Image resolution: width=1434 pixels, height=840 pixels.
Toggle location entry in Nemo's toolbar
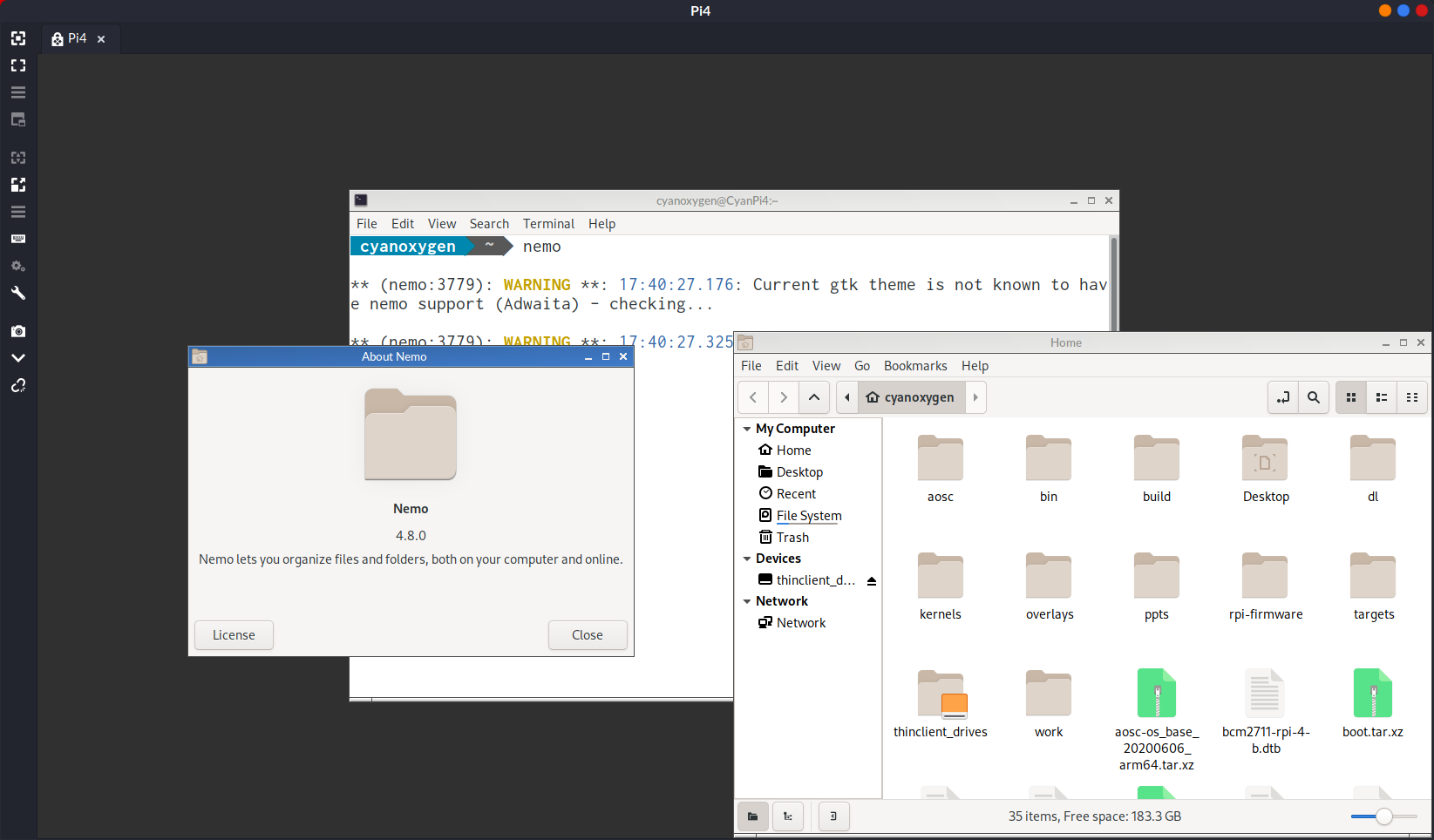coord(1283,397)
